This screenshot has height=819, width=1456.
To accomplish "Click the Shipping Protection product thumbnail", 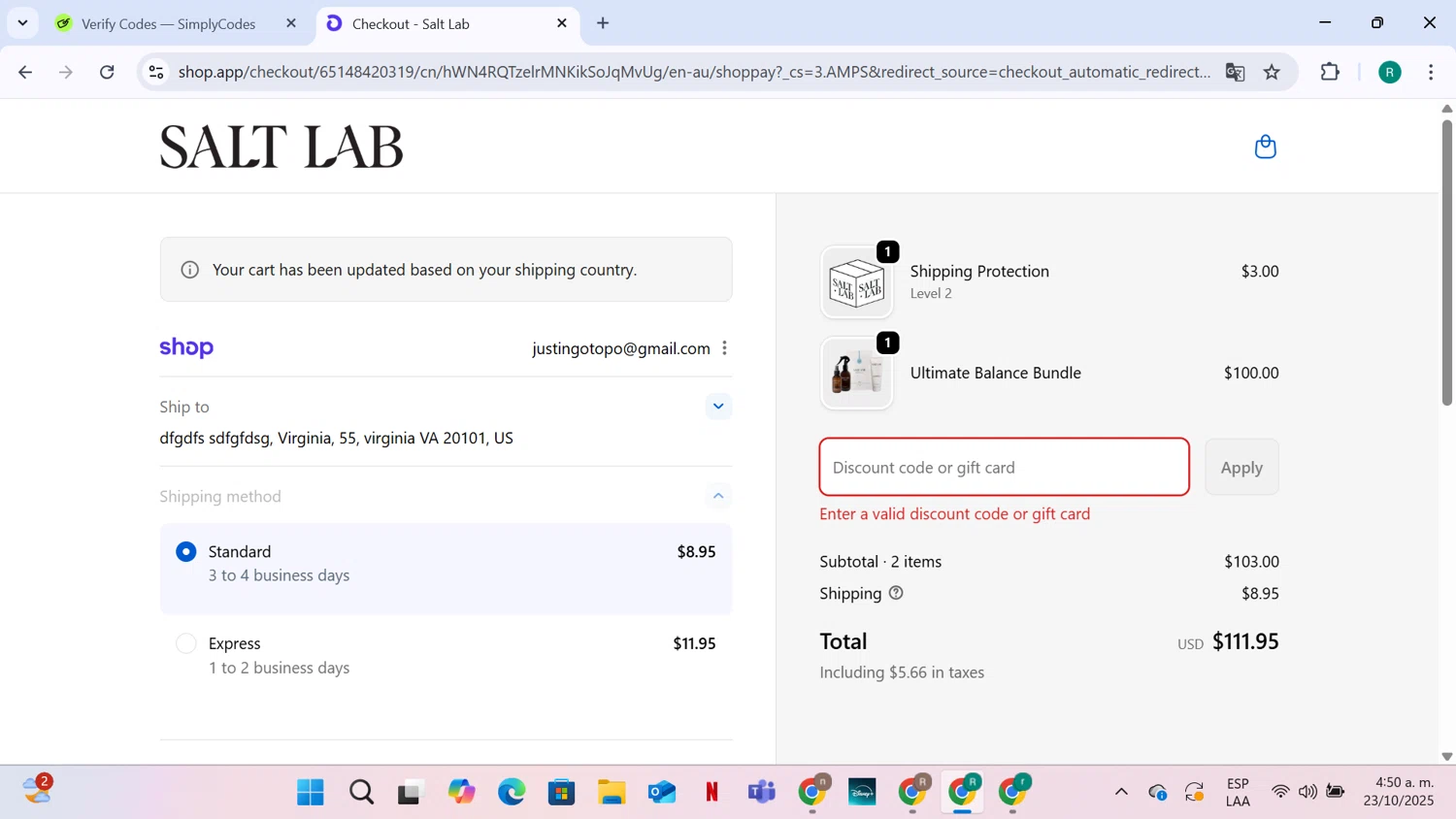I will pos(856,282).
